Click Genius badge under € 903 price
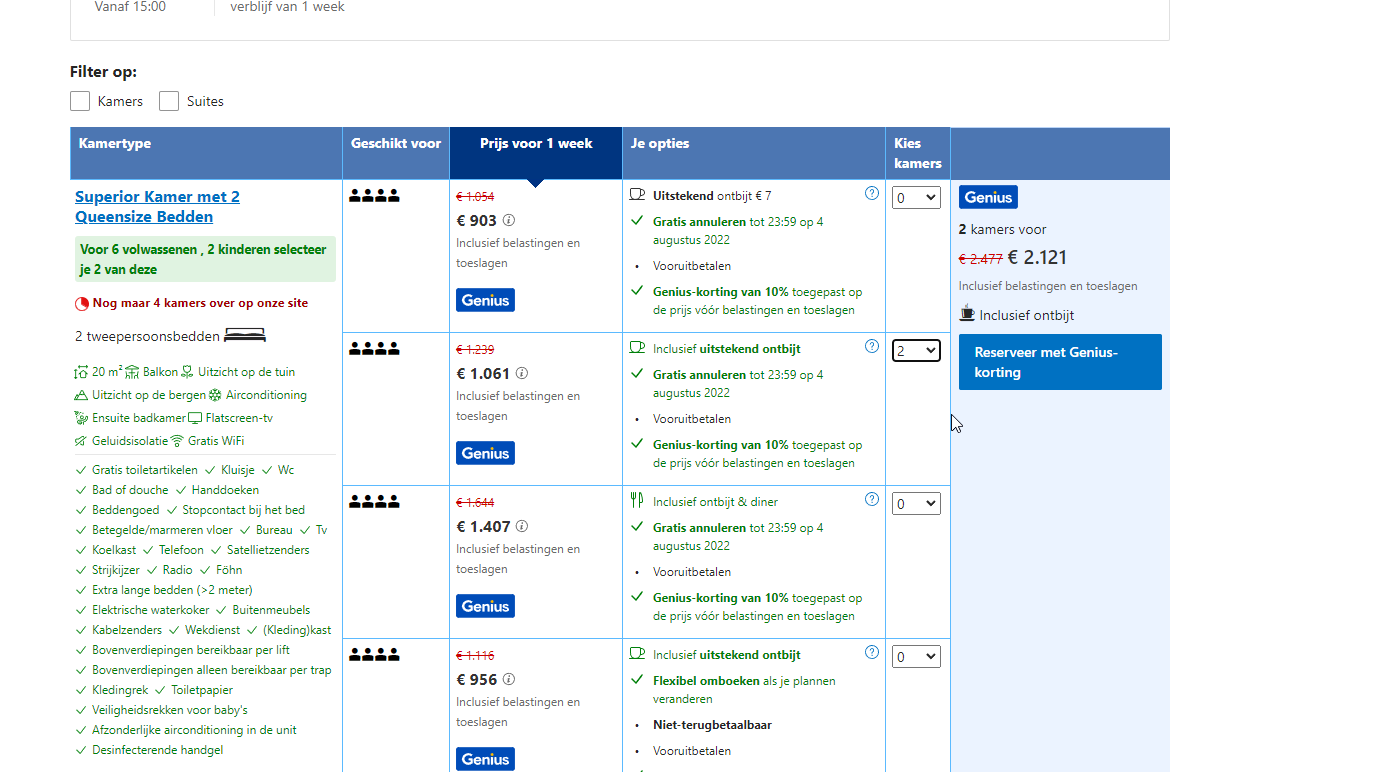The image size is (1374, 772). [486, 300]
